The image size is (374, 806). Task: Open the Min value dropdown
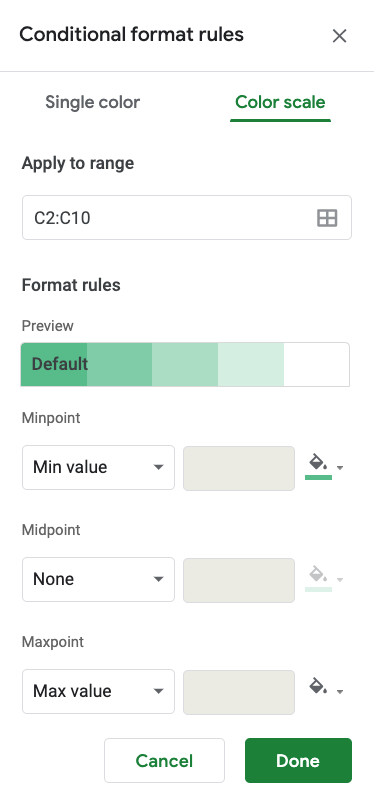[x=98, y=467]
